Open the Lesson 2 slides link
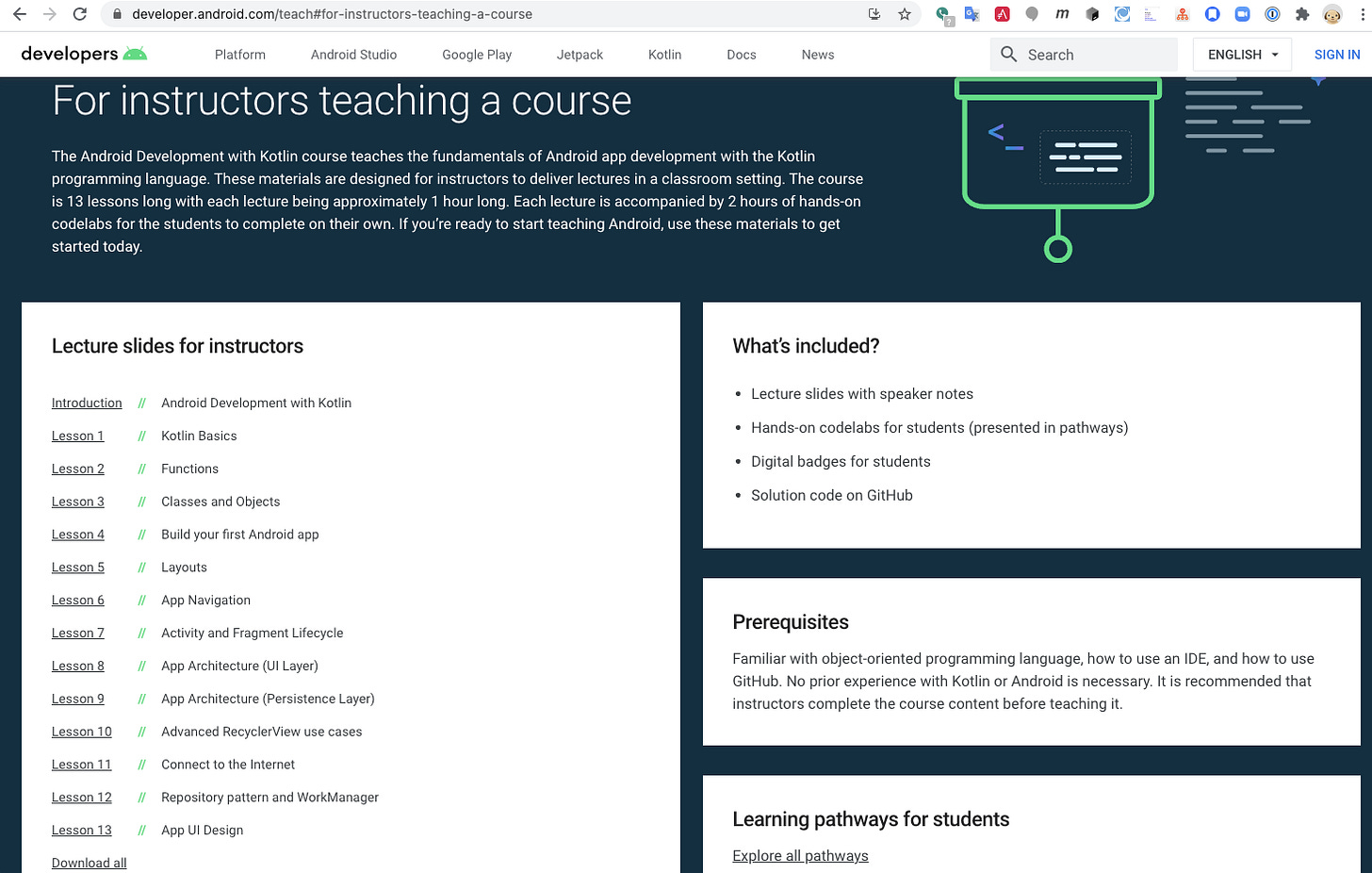The width and height of the screenshot is (1372, 873). 78,469
